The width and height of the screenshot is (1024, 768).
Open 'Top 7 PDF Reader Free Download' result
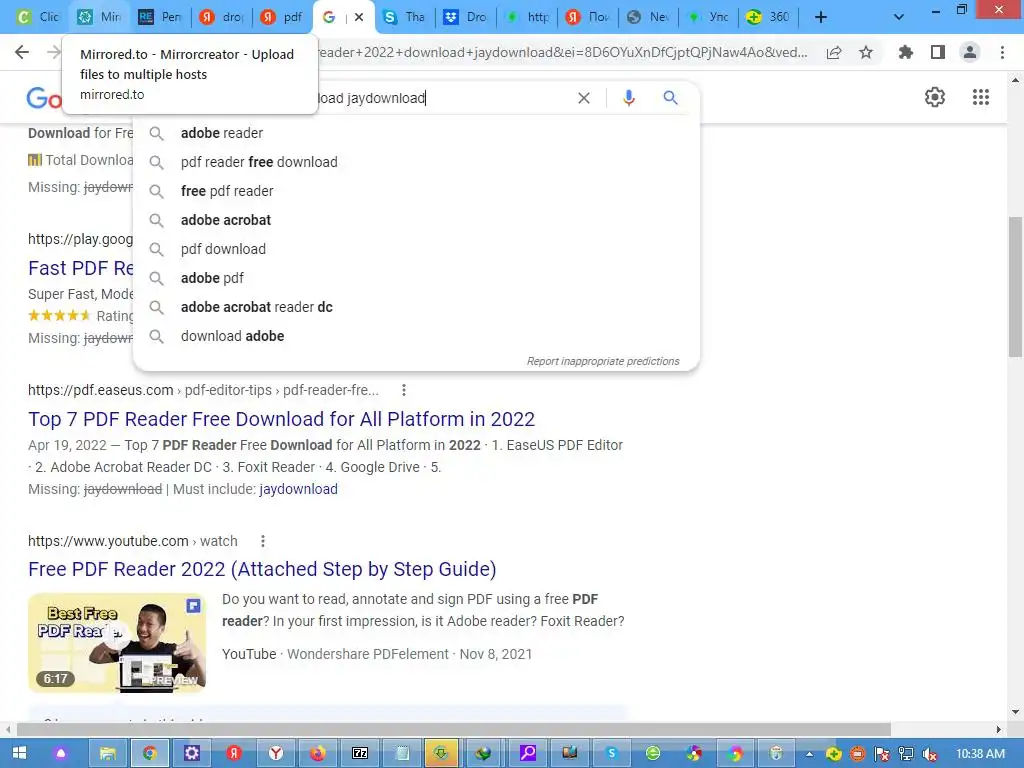(x=281, y=419)
